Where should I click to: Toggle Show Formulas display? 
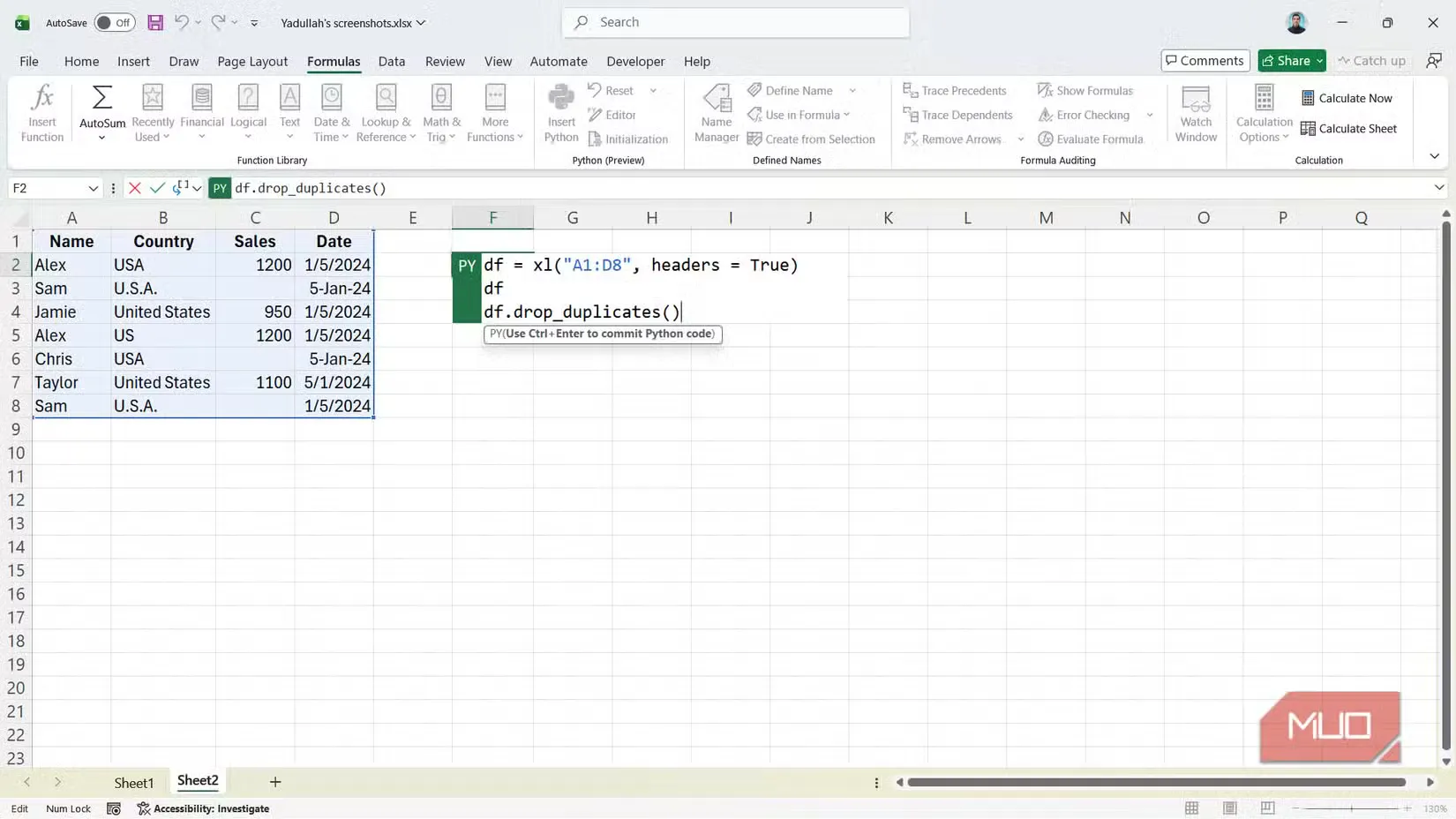coord(1086,90)
